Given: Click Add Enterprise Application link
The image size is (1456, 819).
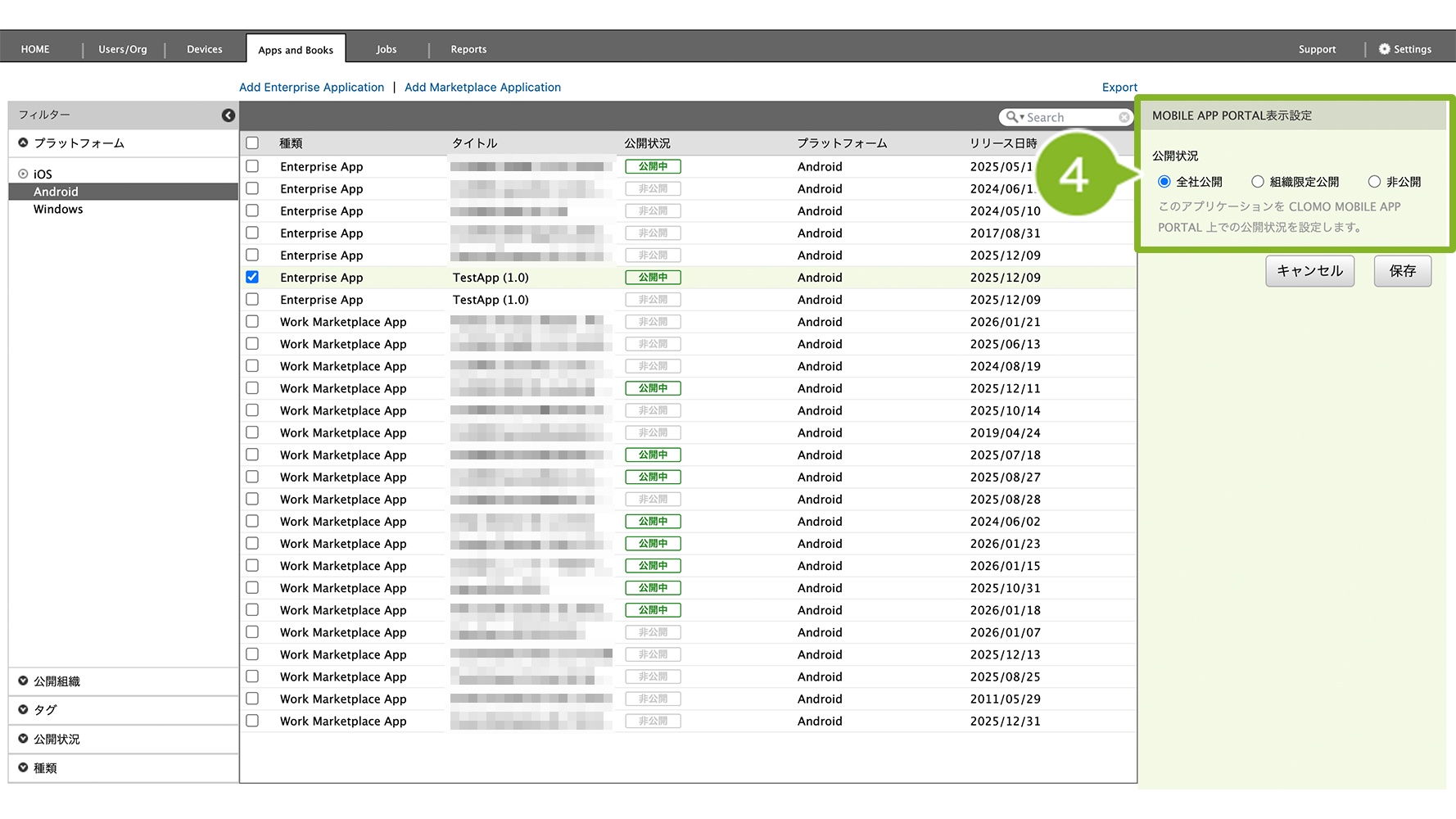Looking at the screenshot, I should pyautogui.click(x=311, y=88).
